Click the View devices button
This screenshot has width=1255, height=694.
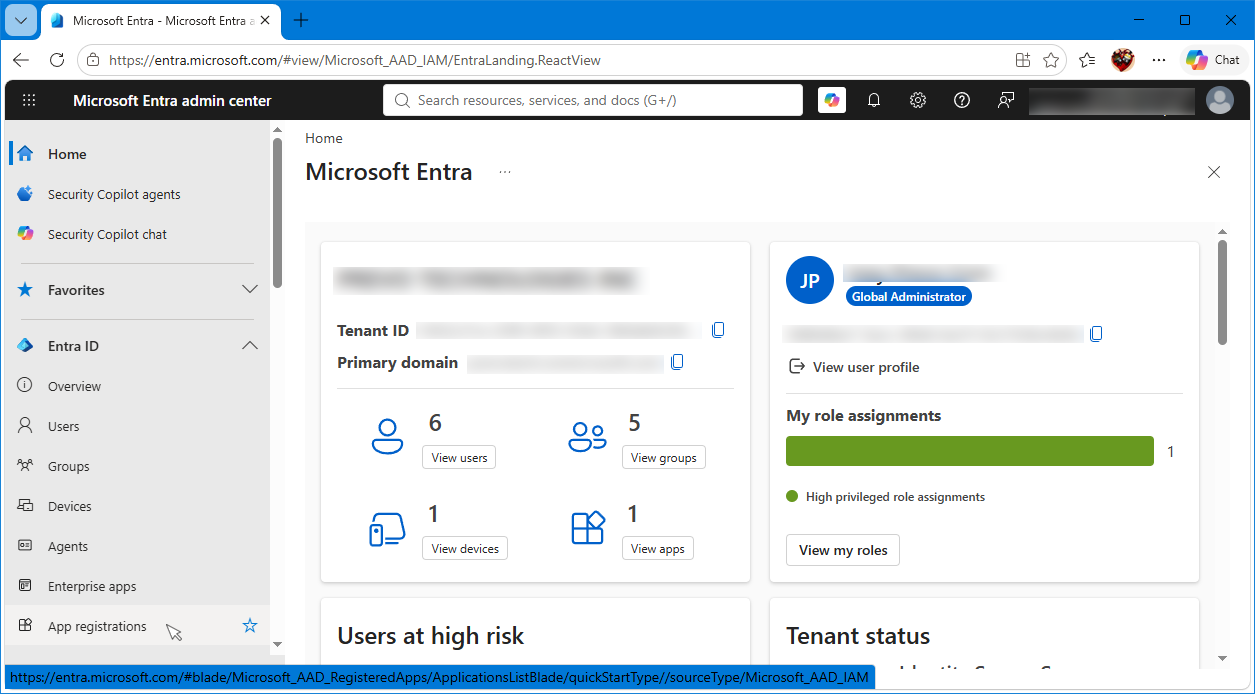click(x=465, y=549)
